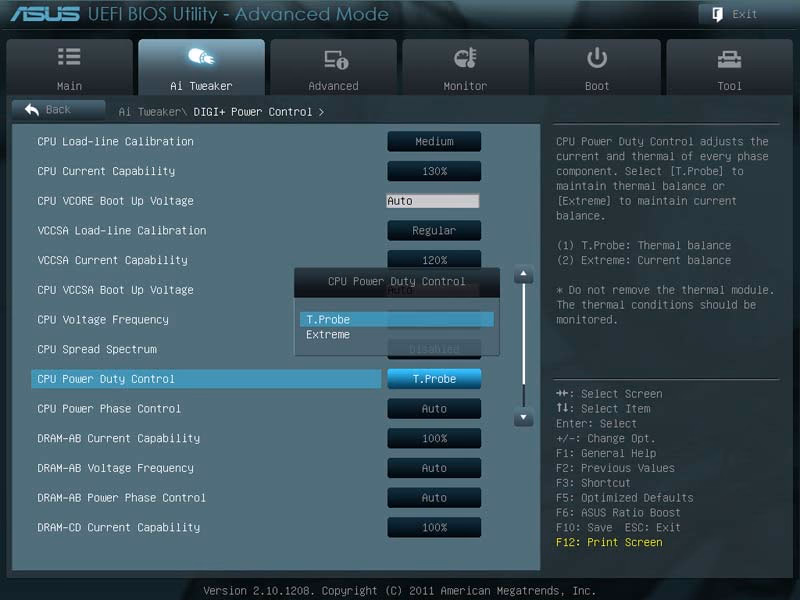This screenshot has height=600, width=800.
Task: Select the CPU Load-line Calibration label
Action: pos(115,141)
